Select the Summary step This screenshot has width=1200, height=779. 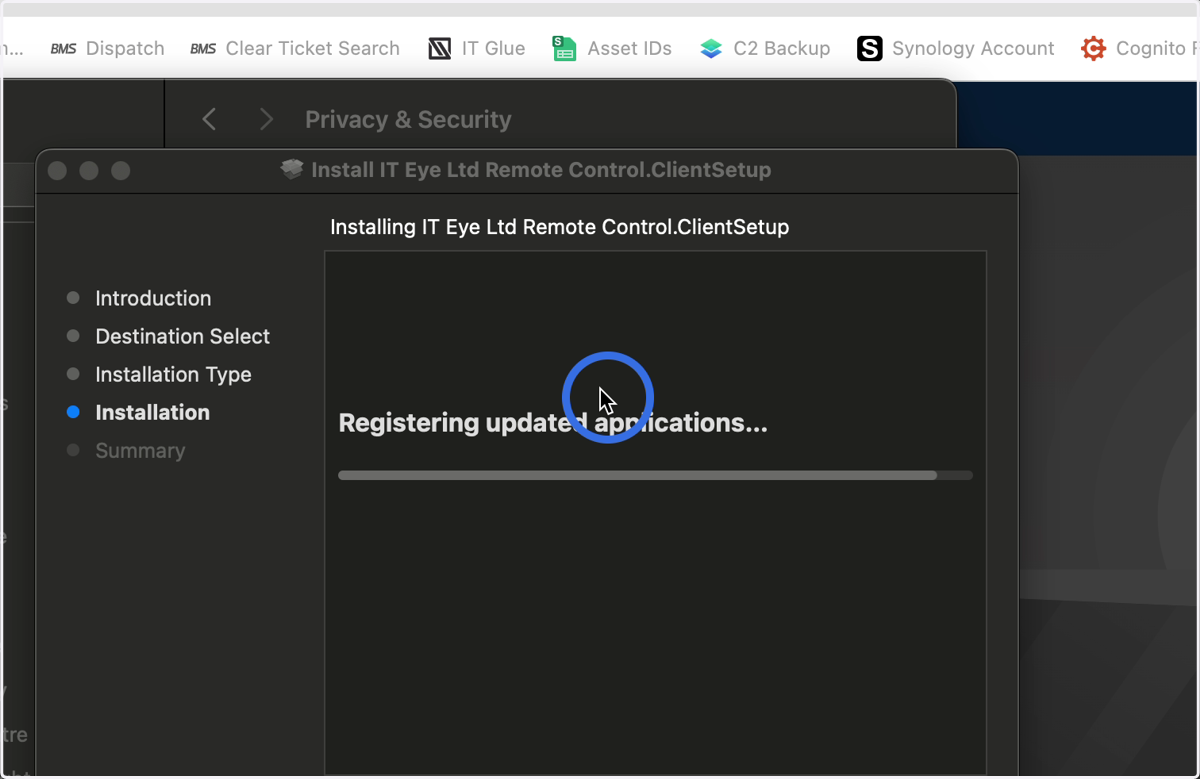click(x=140, y=450)
